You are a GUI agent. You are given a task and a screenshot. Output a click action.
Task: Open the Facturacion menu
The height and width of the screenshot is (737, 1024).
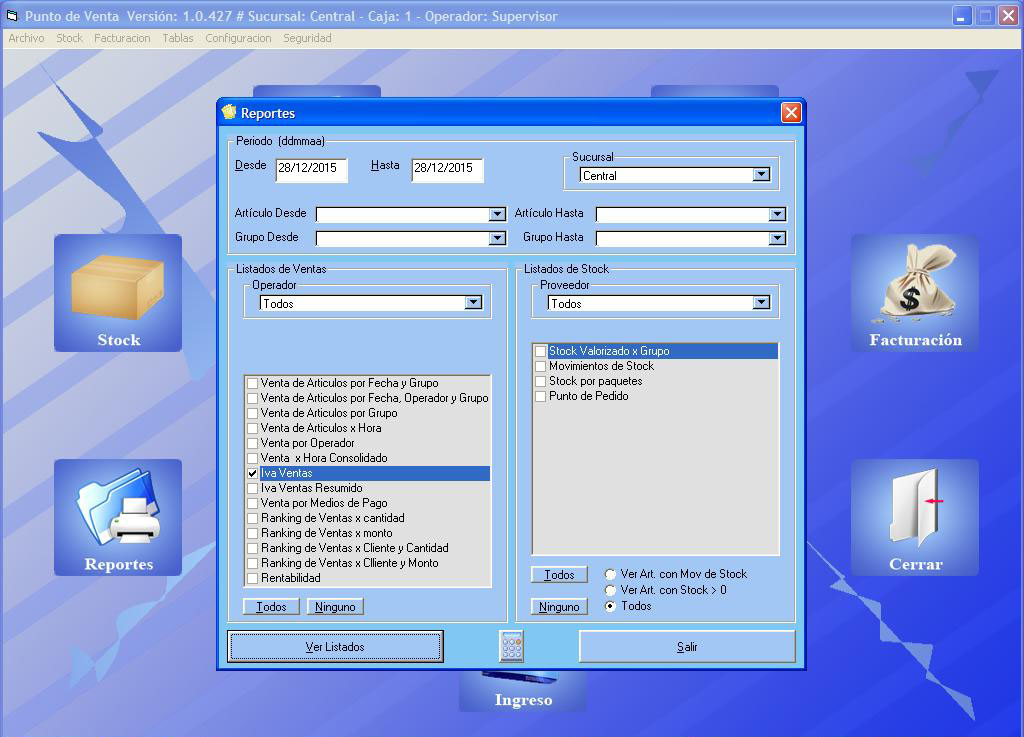click(x=122, y=39)
